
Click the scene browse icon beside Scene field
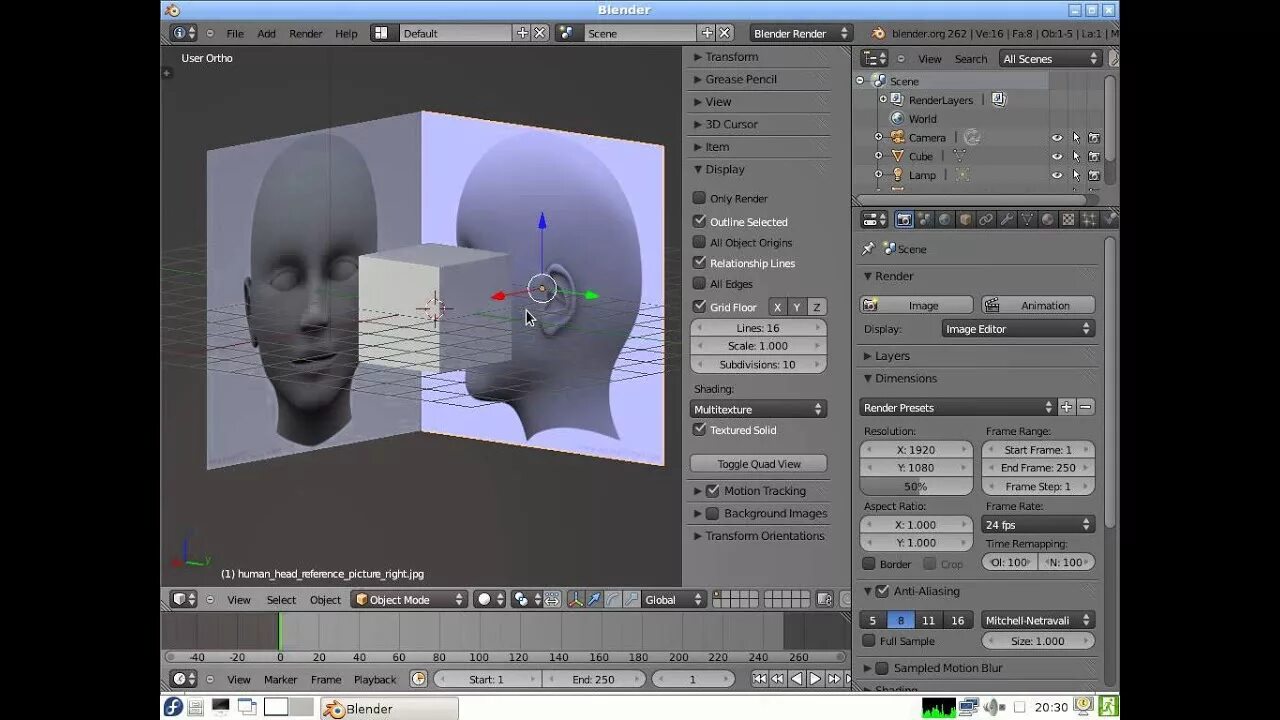pos(567,33)
